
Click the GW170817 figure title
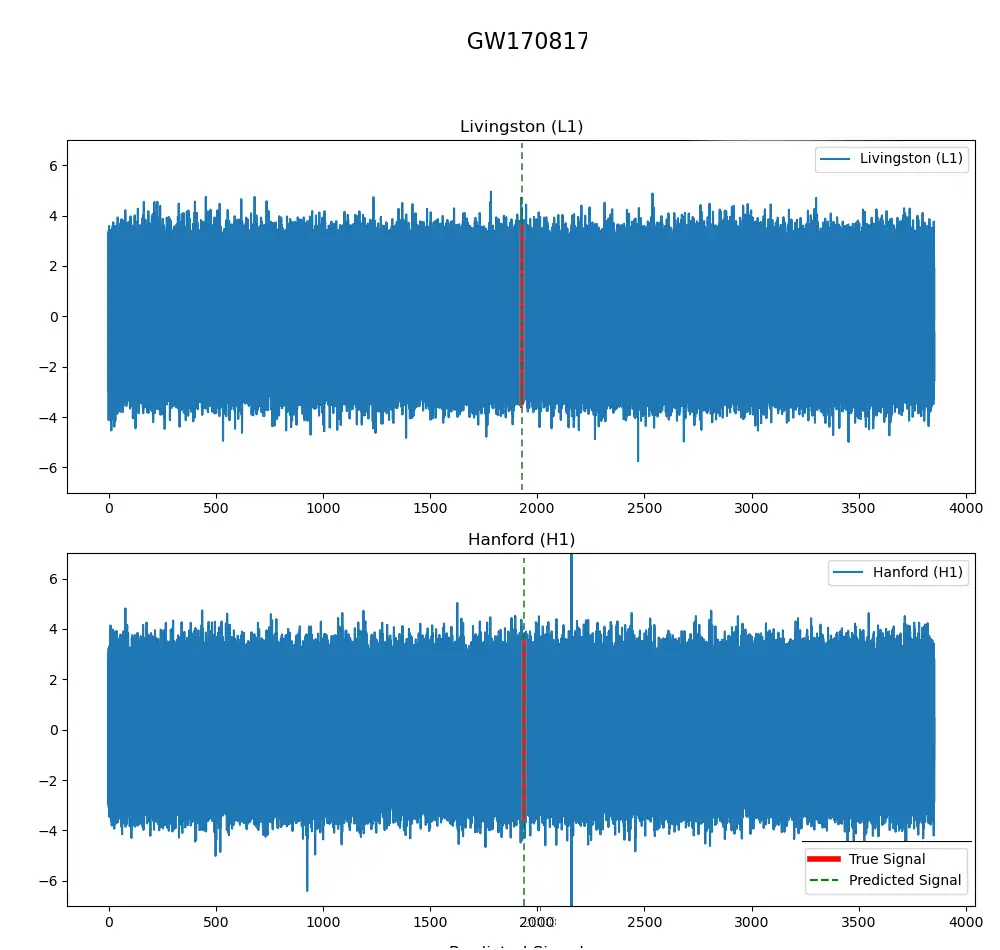tap(527, 42)
